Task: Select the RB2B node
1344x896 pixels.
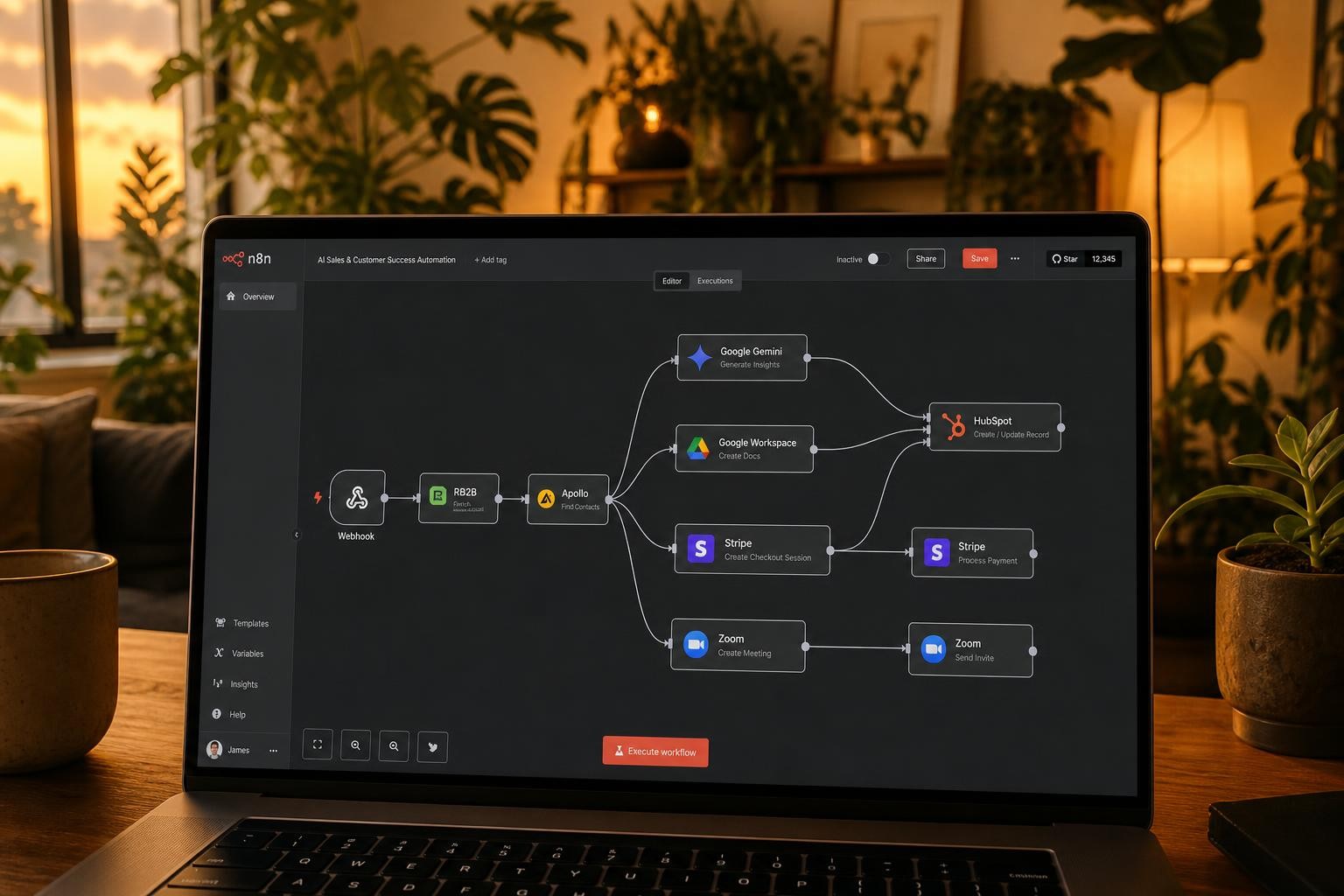Action: (458, 498)
